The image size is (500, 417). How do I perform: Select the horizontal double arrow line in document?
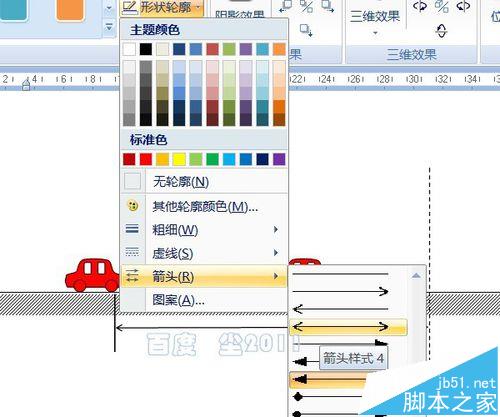pos(202,328)
